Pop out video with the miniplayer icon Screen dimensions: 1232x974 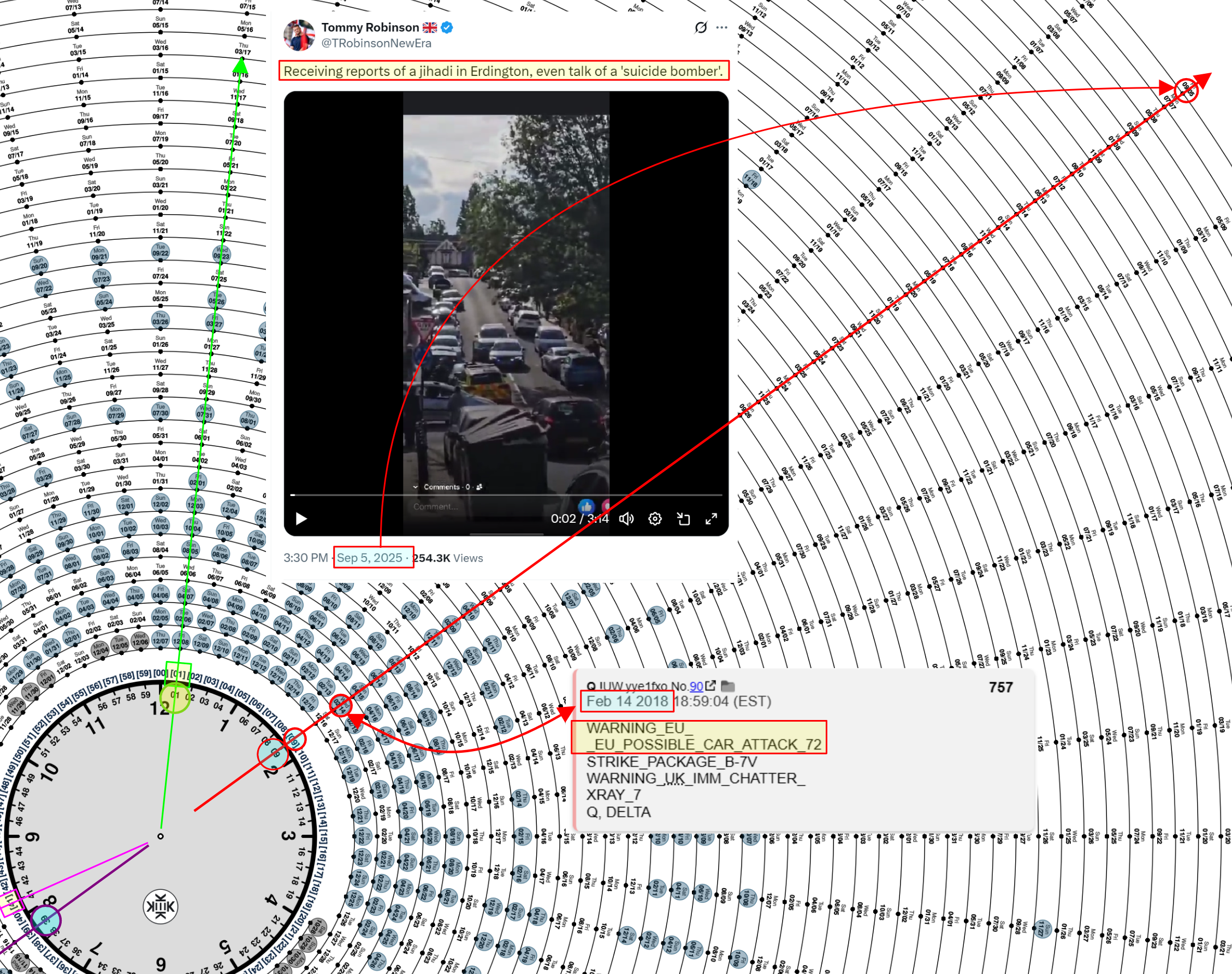point(683,518)
